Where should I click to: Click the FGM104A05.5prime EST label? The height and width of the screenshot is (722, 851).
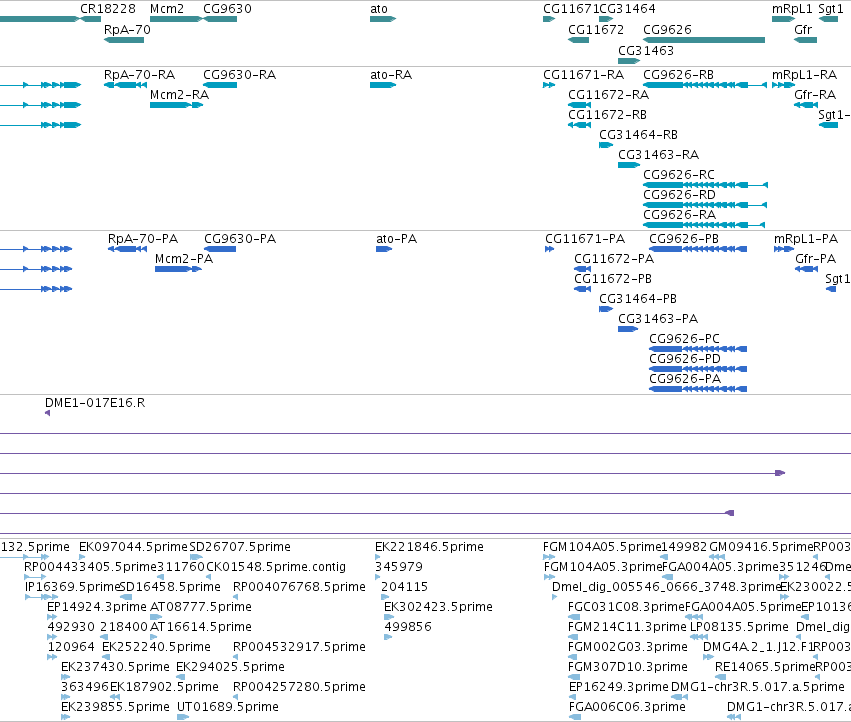602,547
